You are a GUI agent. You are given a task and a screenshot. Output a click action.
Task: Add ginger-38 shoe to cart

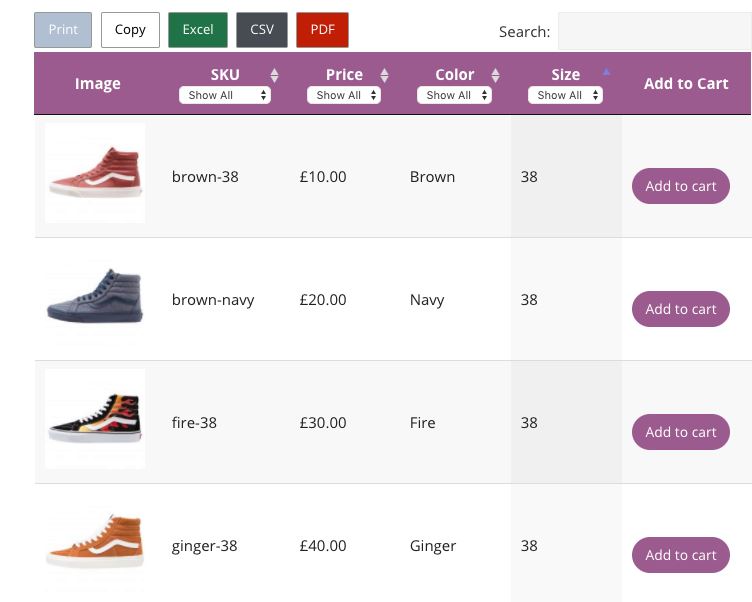point(681,555)
